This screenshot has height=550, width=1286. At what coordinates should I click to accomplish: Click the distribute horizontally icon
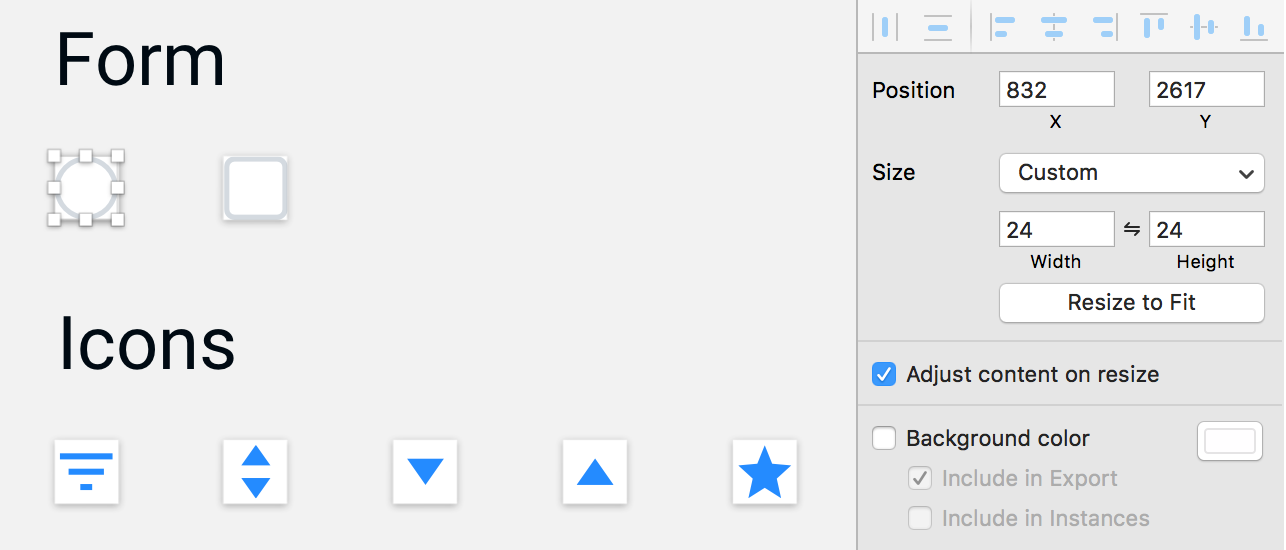click(885, 27)
